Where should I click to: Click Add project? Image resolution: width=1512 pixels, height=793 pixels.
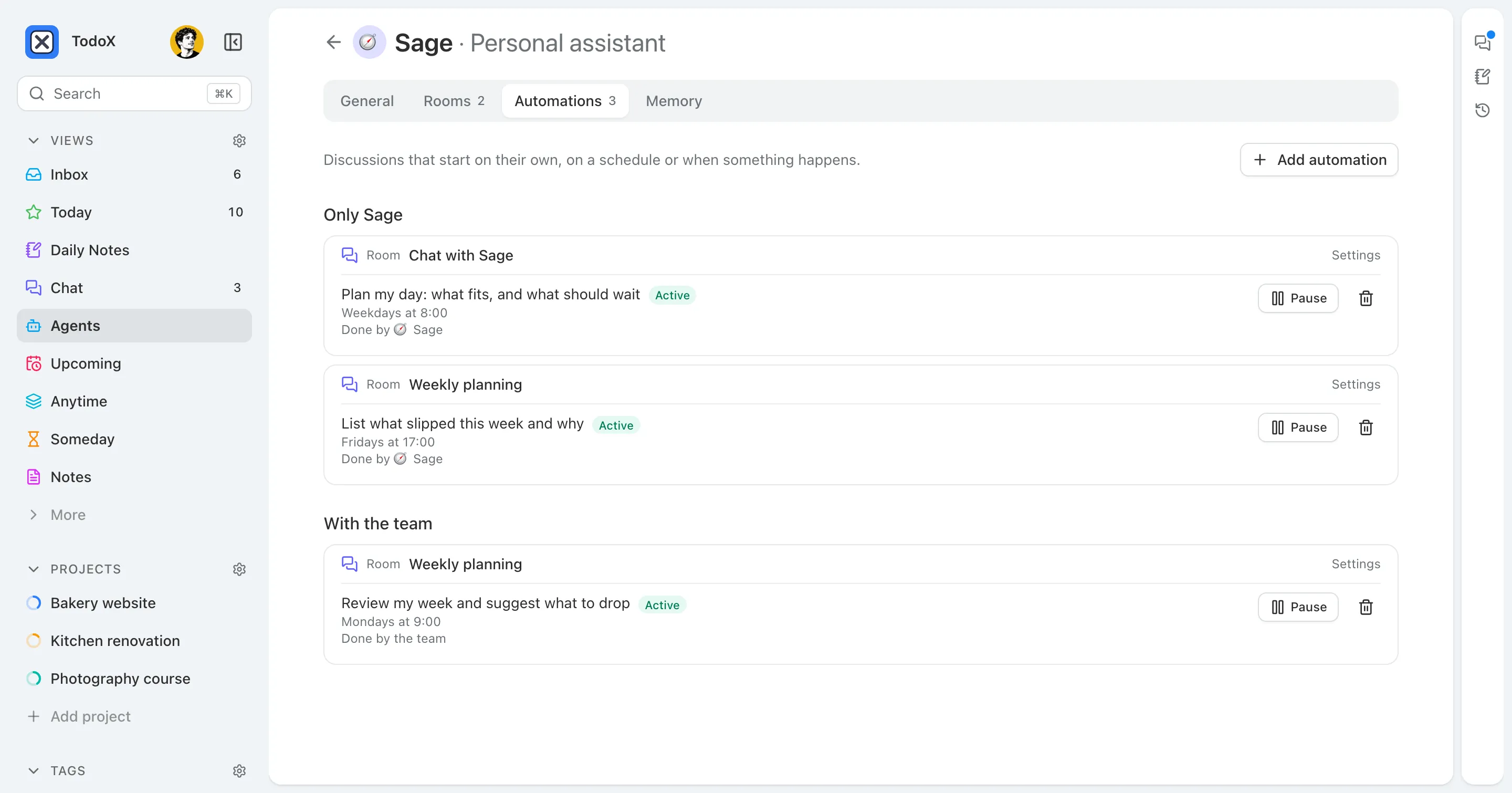pyautogui.click(x=134, y=717)
